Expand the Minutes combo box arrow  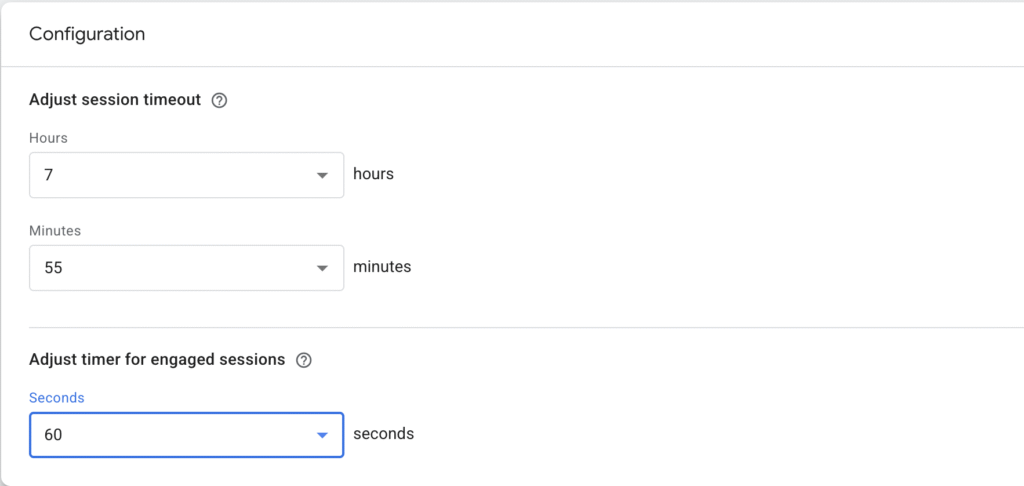pos(322,268)
